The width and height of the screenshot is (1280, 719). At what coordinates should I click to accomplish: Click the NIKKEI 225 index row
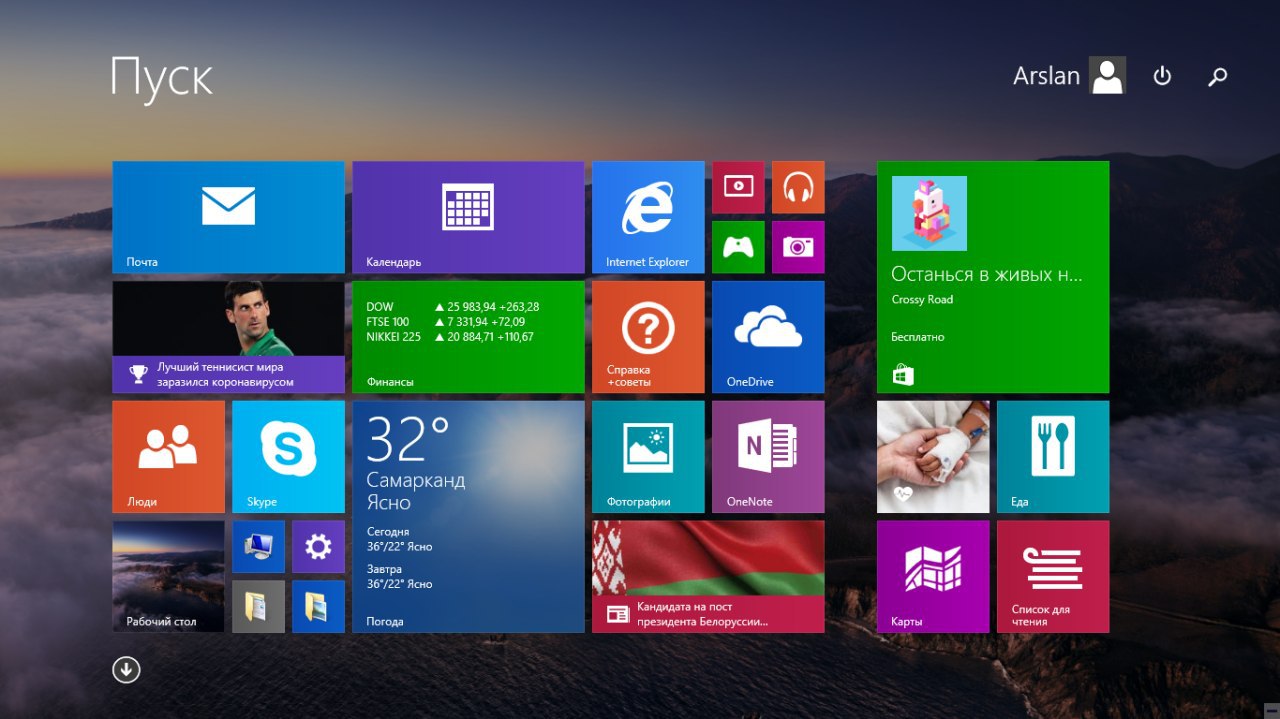click(x=450, y=337)
